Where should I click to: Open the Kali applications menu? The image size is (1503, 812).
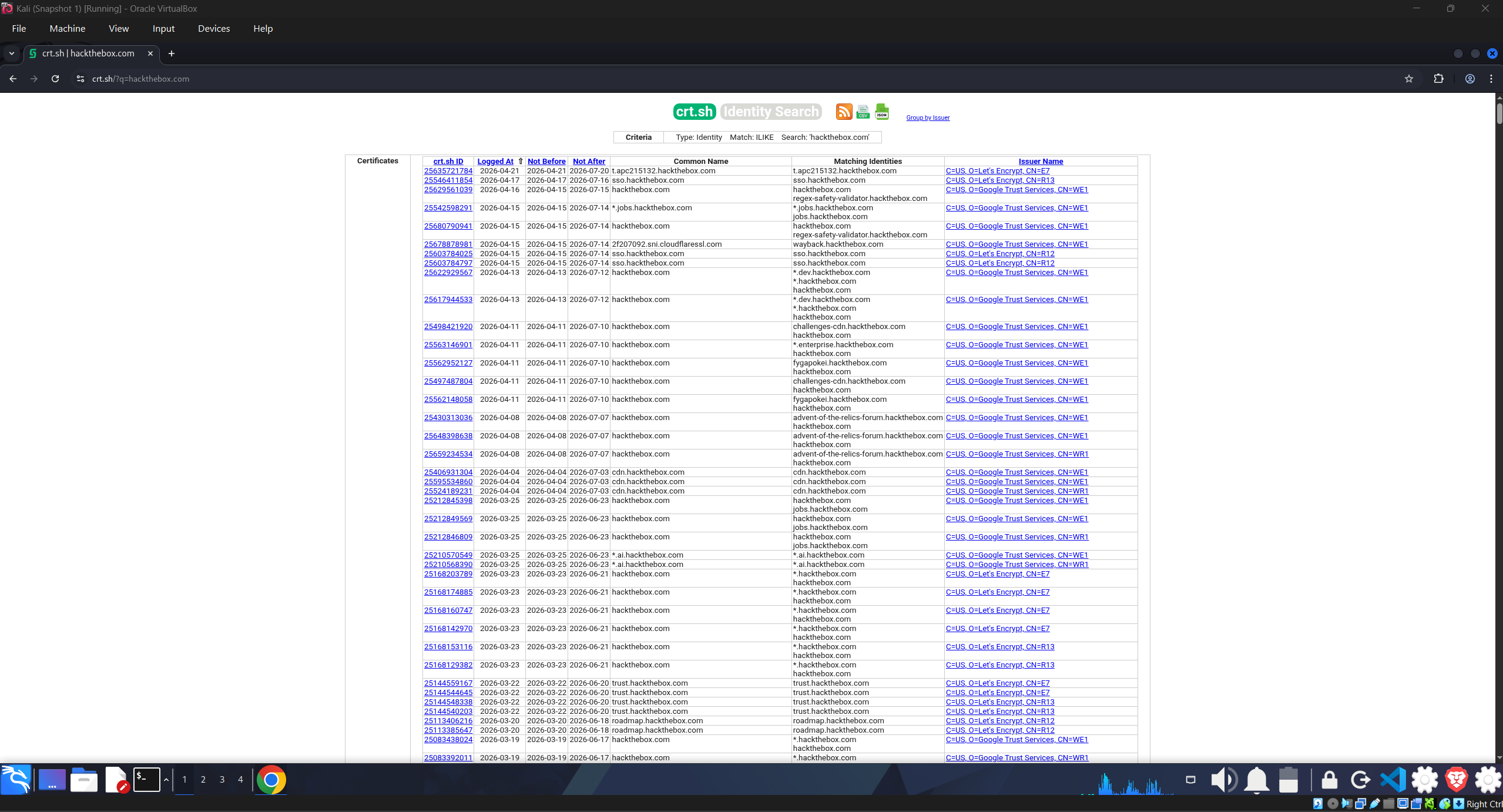(x=16, y=780)
